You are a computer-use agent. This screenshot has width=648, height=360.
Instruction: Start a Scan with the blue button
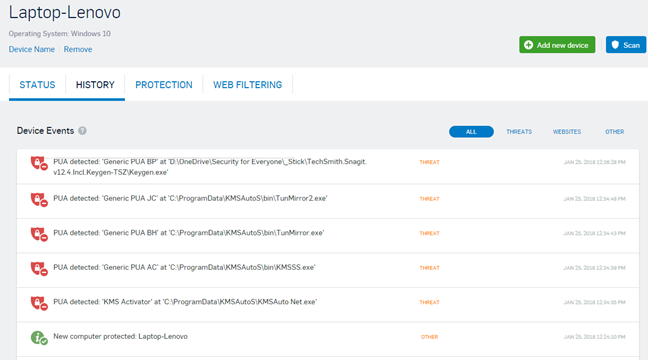(626, 45)
